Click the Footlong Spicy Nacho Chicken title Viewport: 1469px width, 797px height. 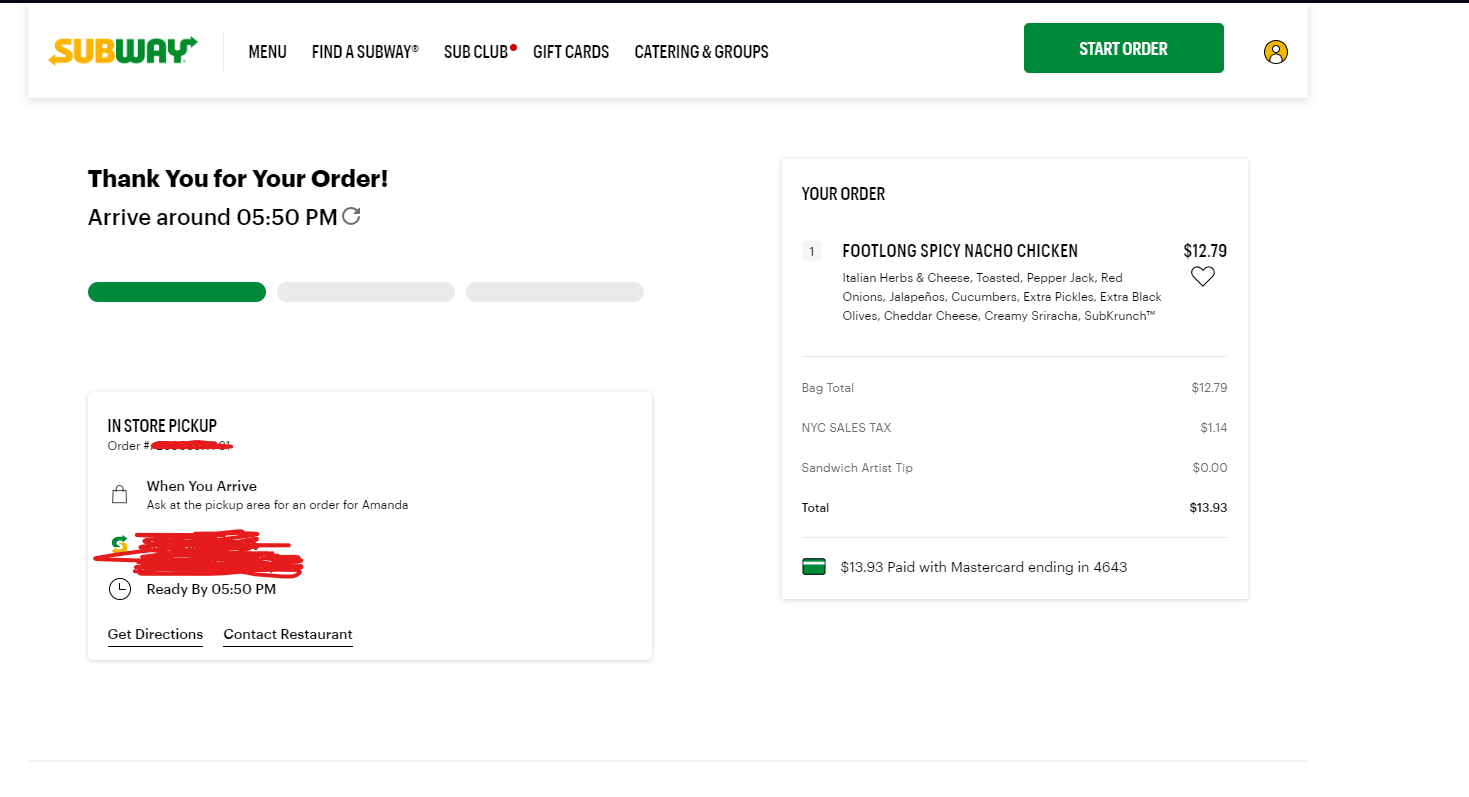point(960,251)
